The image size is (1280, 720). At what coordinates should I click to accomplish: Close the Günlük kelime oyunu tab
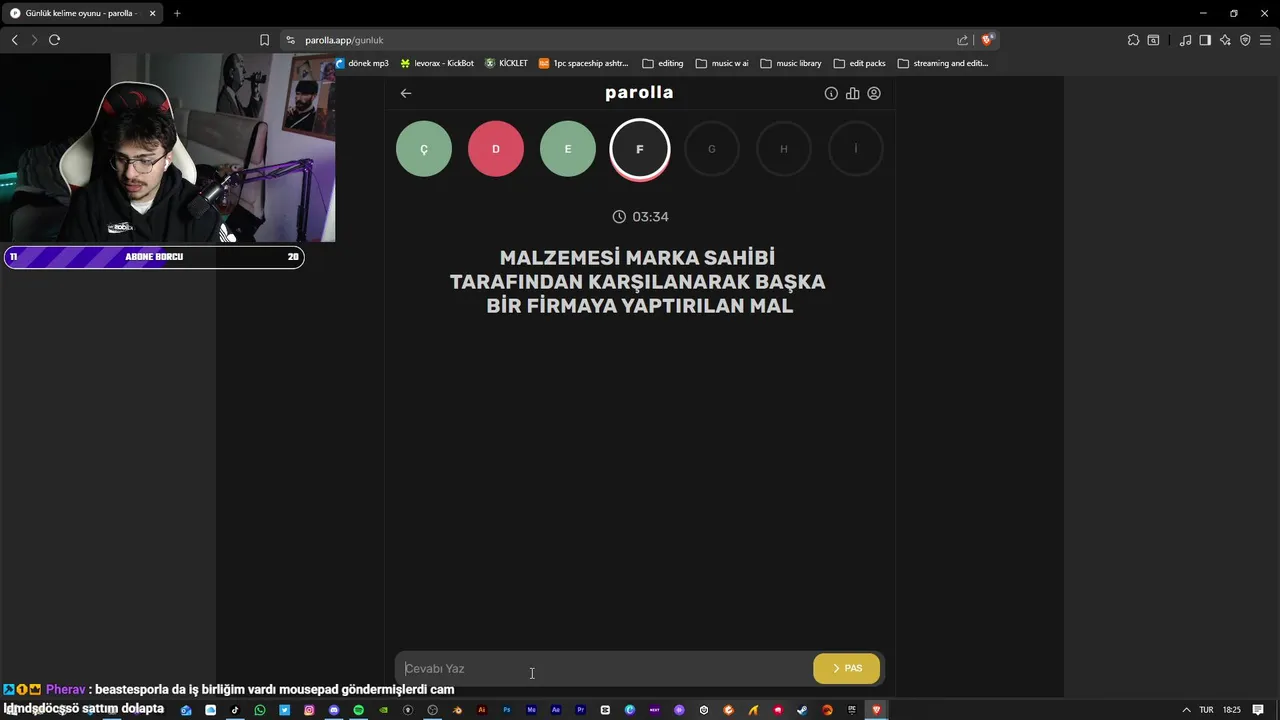coord(152,13)
